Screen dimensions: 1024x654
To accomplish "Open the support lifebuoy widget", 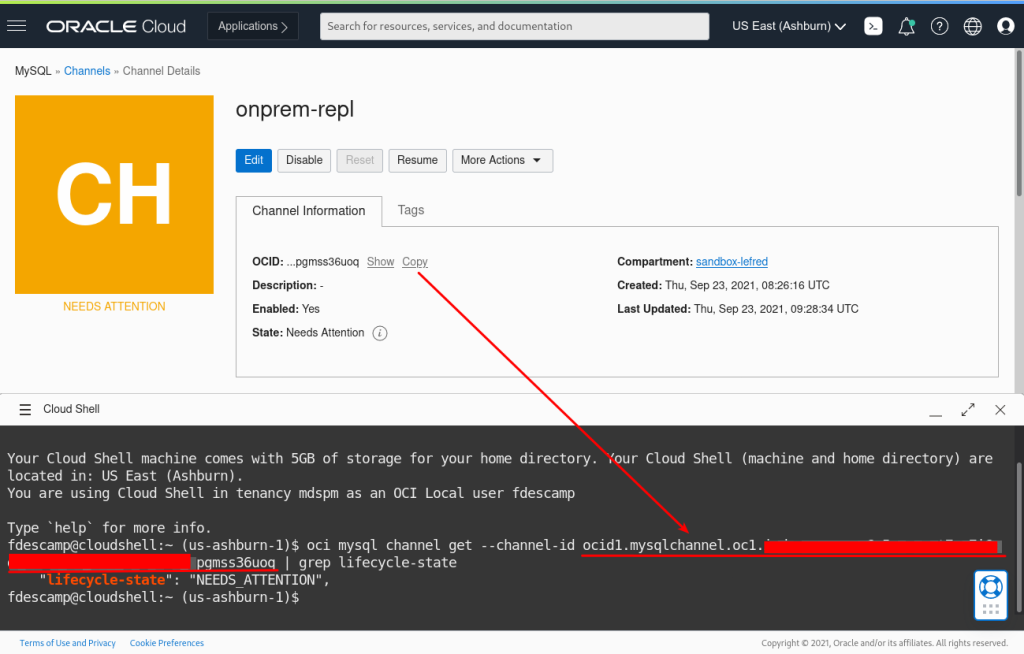I will coord(991,595).
